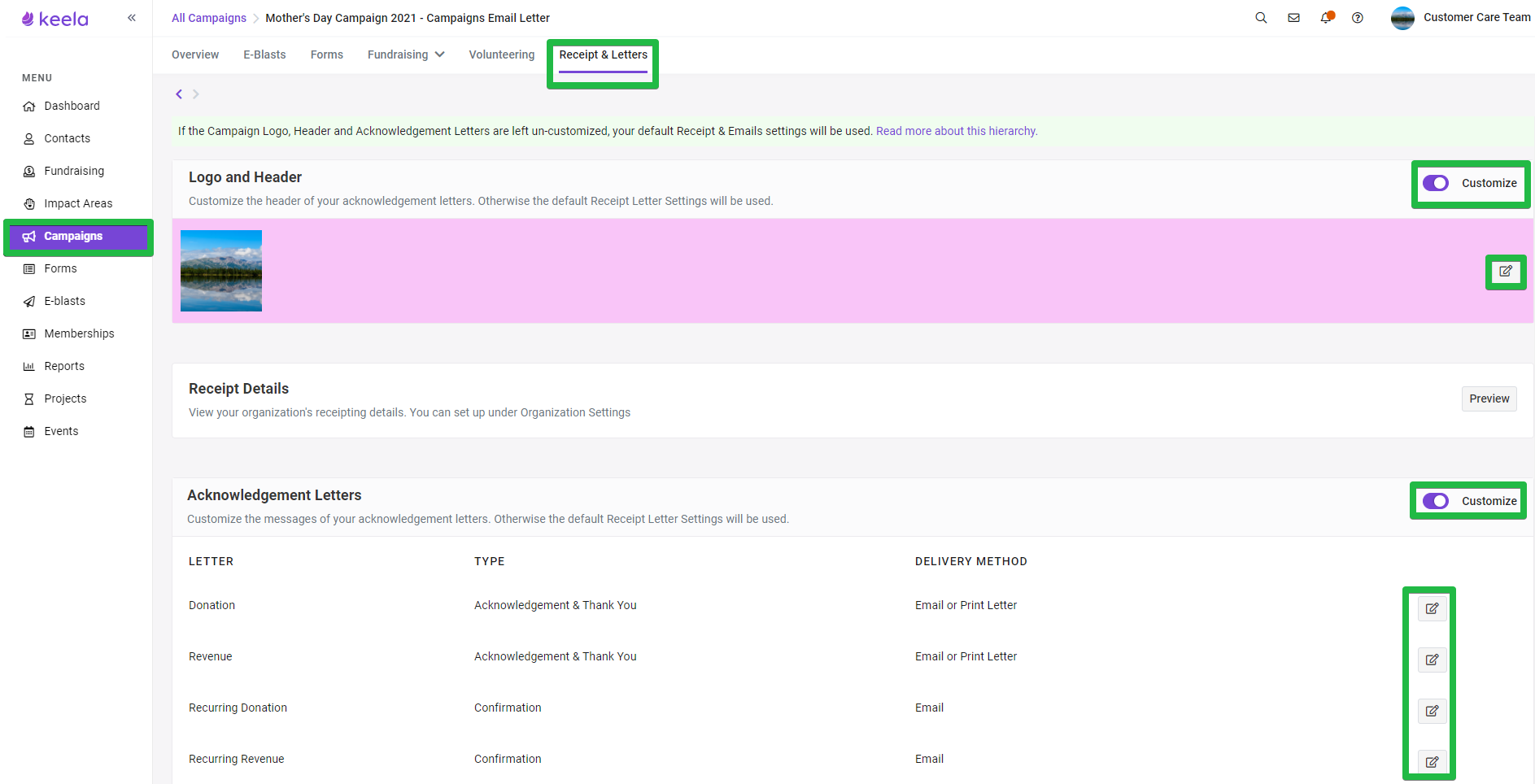
Task: Click the Preview button
Action: pyautogui.click(x=1489, y=399)
